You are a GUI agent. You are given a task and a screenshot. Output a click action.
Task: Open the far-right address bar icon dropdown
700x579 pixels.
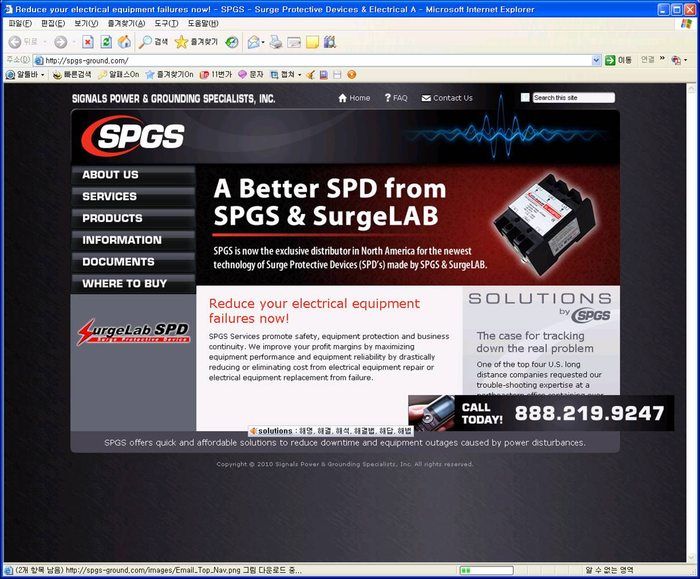coord(686,60)
